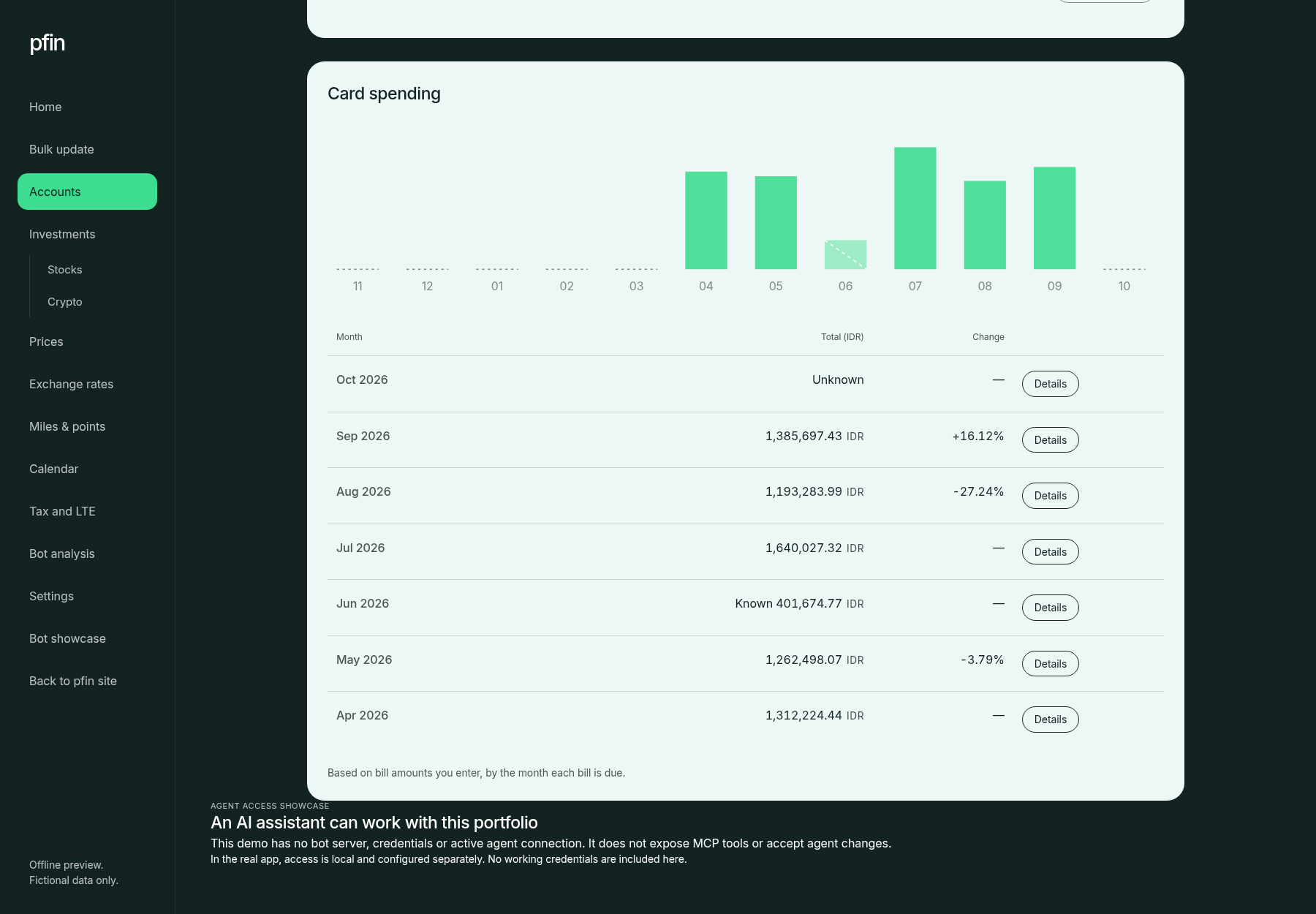This screenshot has width=1316, height=914.
Task: Click the -3.79% change value
Action: [982, 660]
